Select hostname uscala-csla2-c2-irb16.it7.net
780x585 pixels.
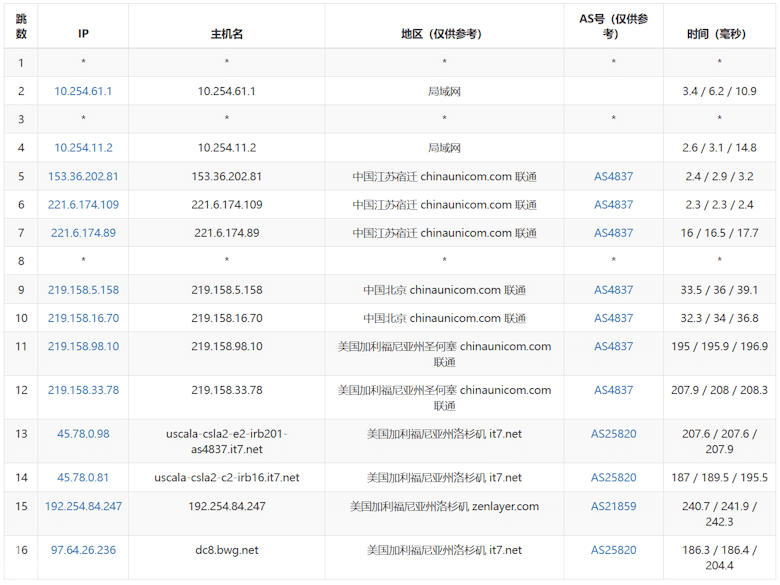(226, 478)
